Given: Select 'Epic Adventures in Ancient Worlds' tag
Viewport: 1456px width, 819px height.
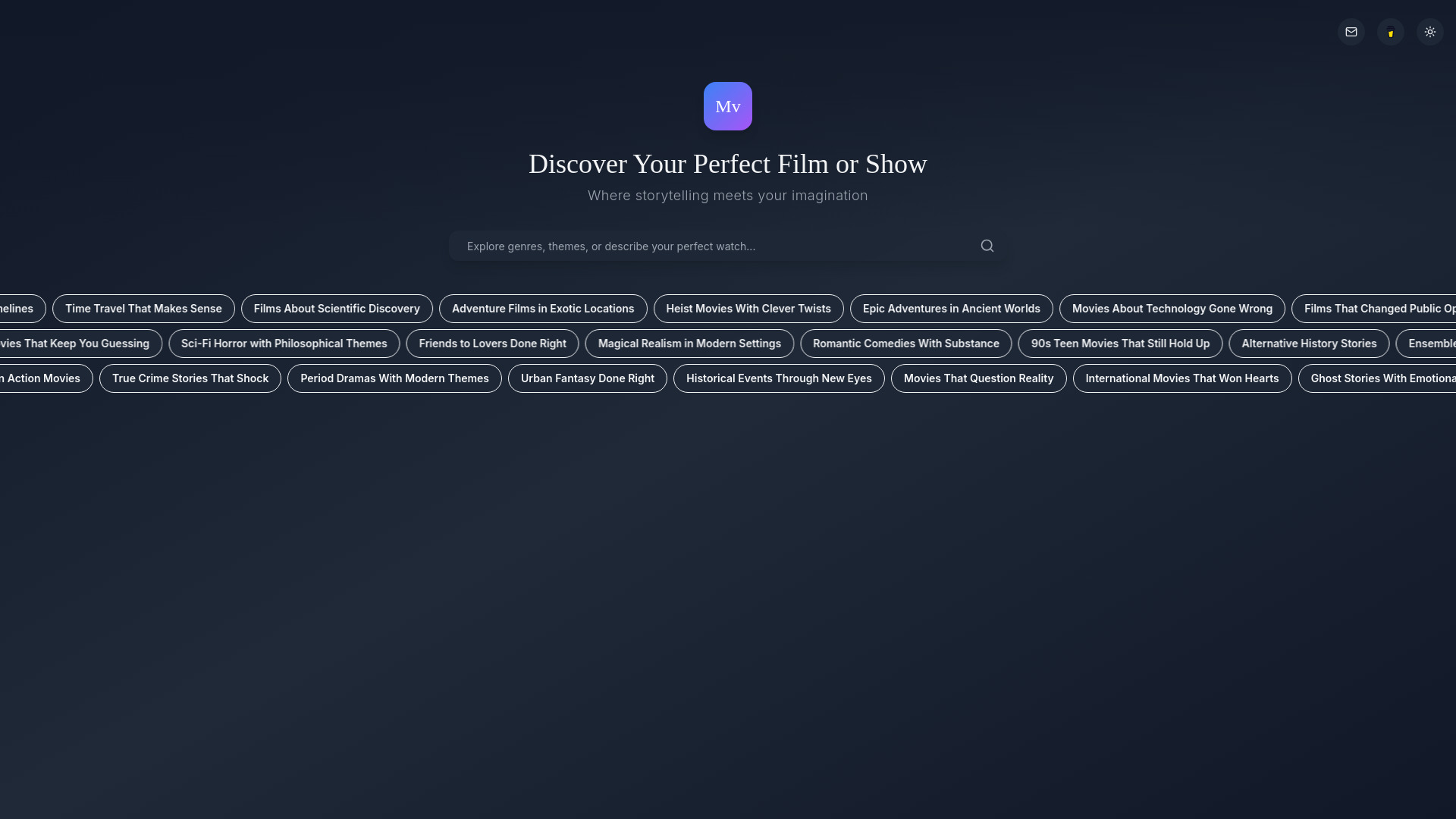Looking at the screenshot, I should [951, 308].
